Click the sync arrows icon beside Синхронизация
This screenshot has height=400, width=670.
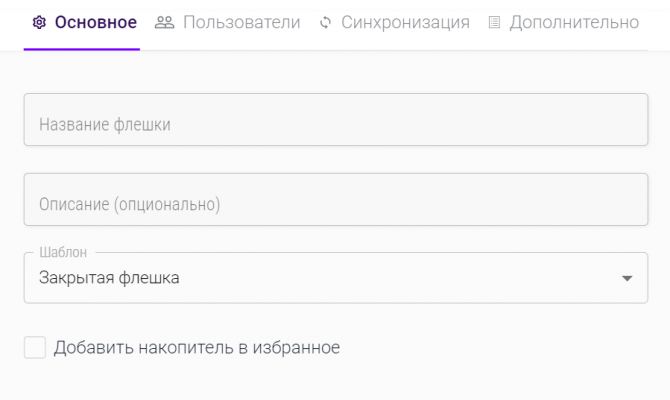coord(325,22)
